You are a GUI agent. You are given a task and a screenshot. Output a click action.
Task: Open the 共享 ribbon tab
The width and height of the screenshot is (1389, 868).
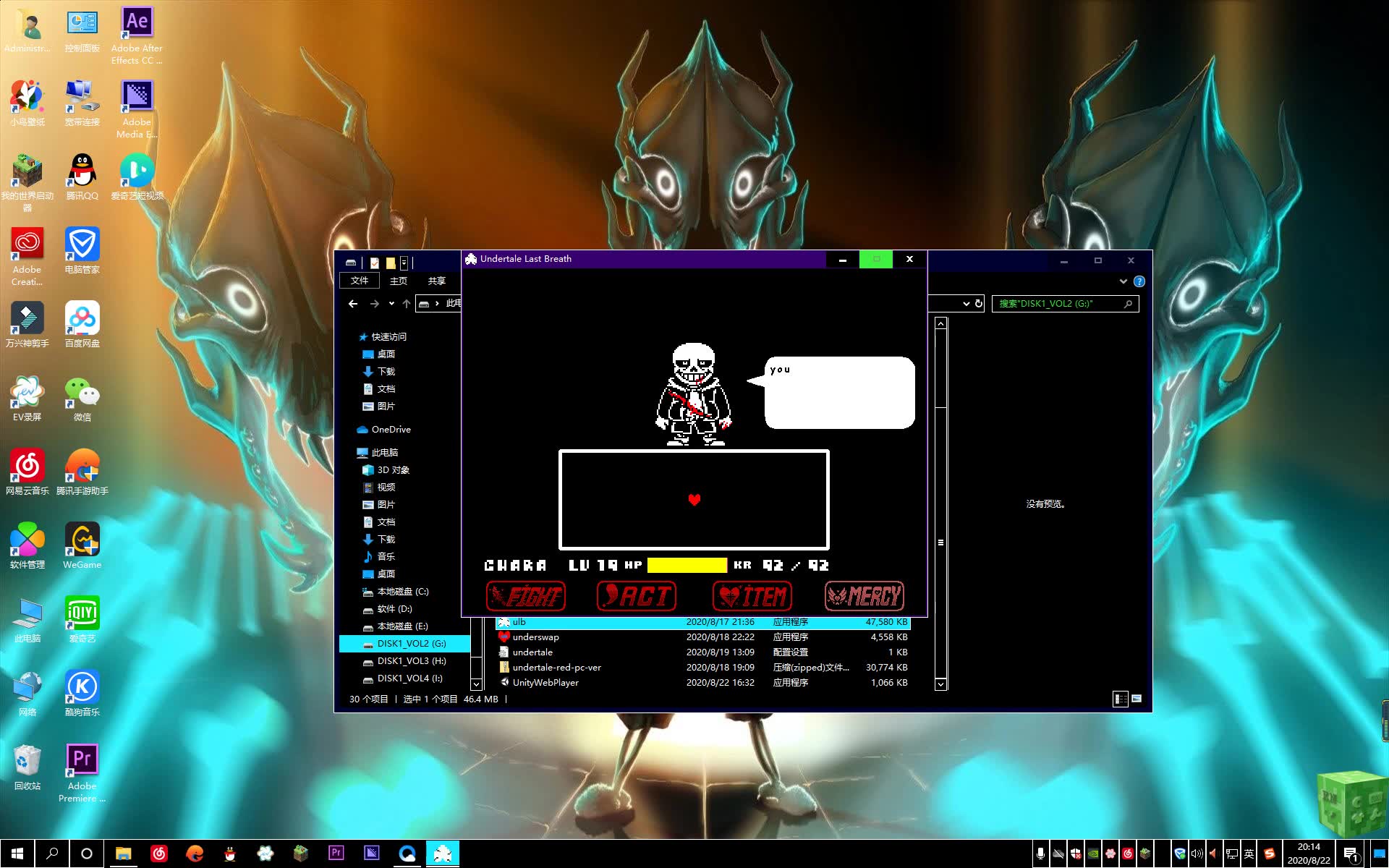(436, 281)
